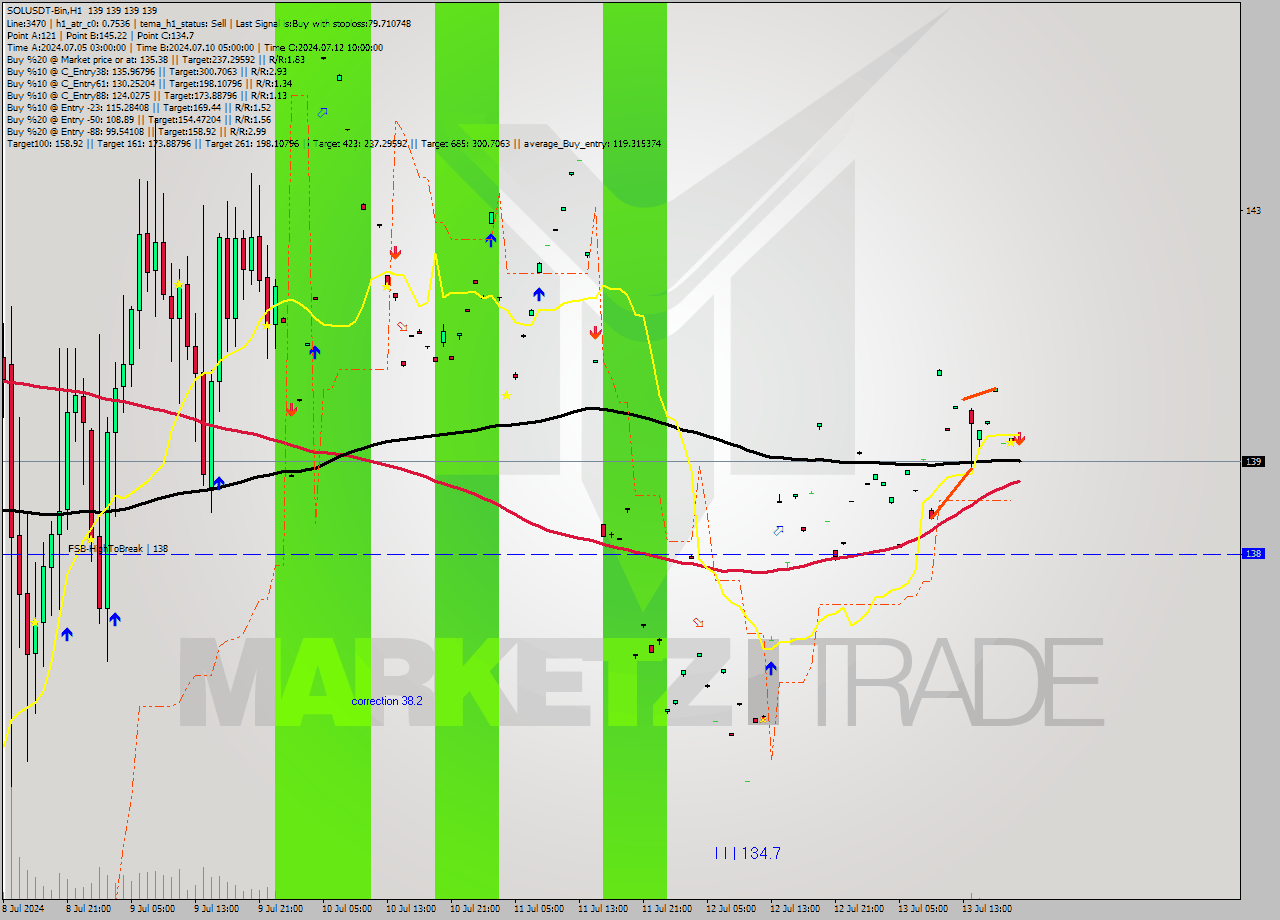Click the '8 Jul 21:00' time axis label
1280x920 pixels.
pos(88,909)
